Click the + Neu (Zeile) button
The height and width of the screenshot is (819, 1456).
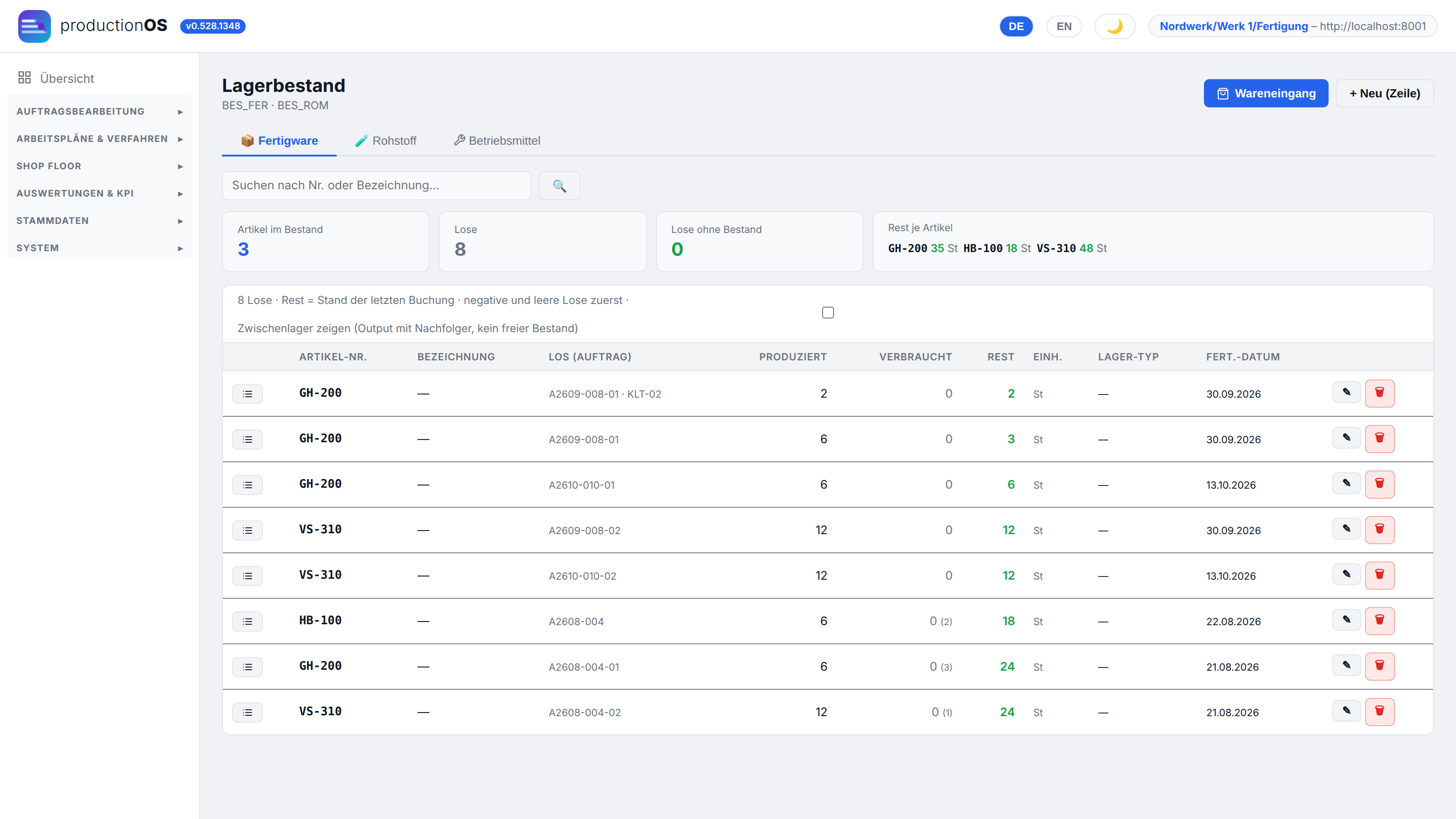click(1384, 93)
